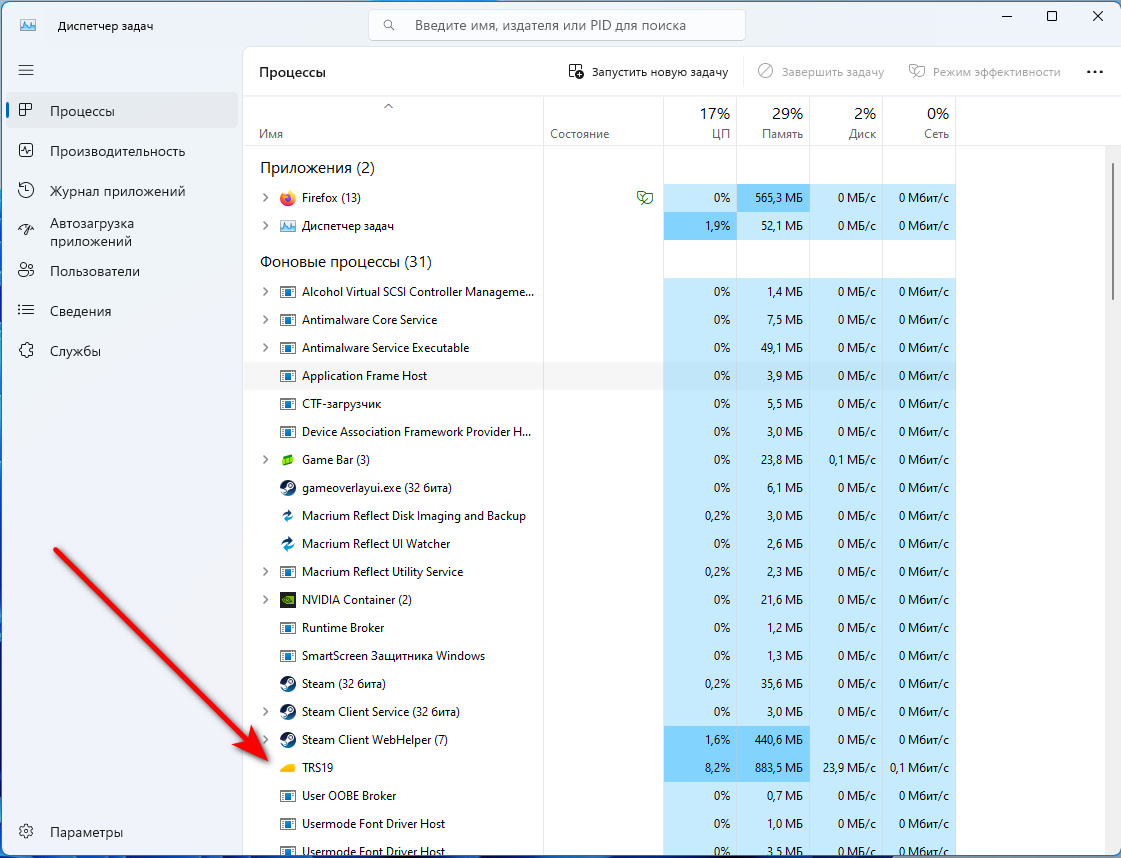
Task: Click the Фоновые процессы (31) group header
Action: coord(346,262)
